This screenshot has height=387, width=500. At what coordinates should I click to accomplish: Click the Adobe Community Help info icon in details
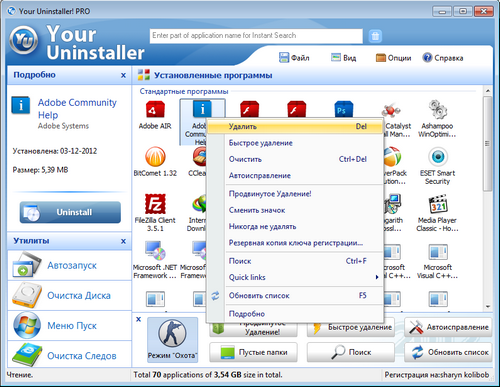(x=21, y=105)
